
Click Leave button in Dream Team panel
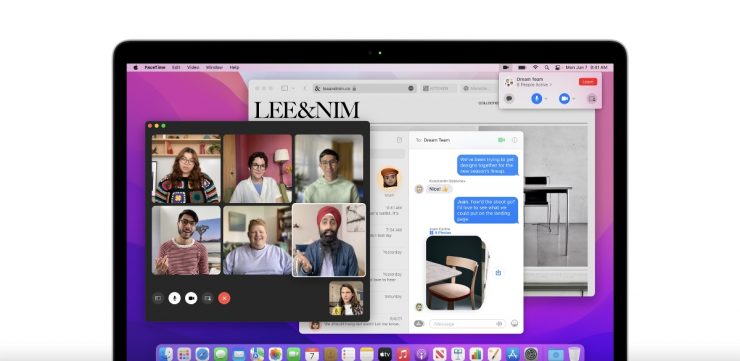(x=588, y=82)
